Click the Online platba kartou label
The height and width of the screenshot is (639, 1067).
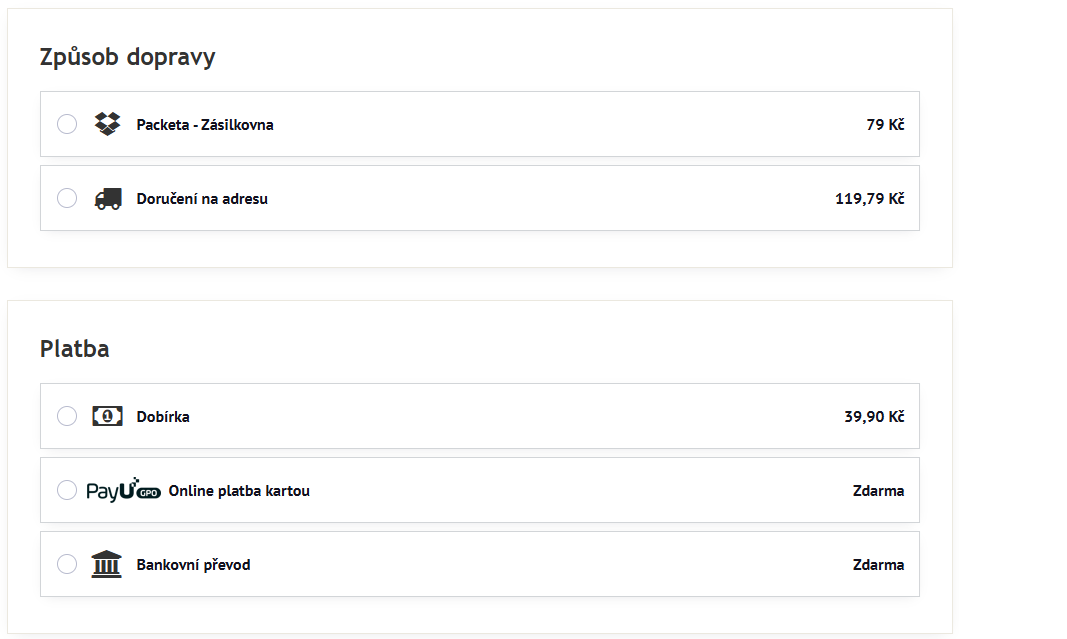pyautogui.click(x=239, y=491)
